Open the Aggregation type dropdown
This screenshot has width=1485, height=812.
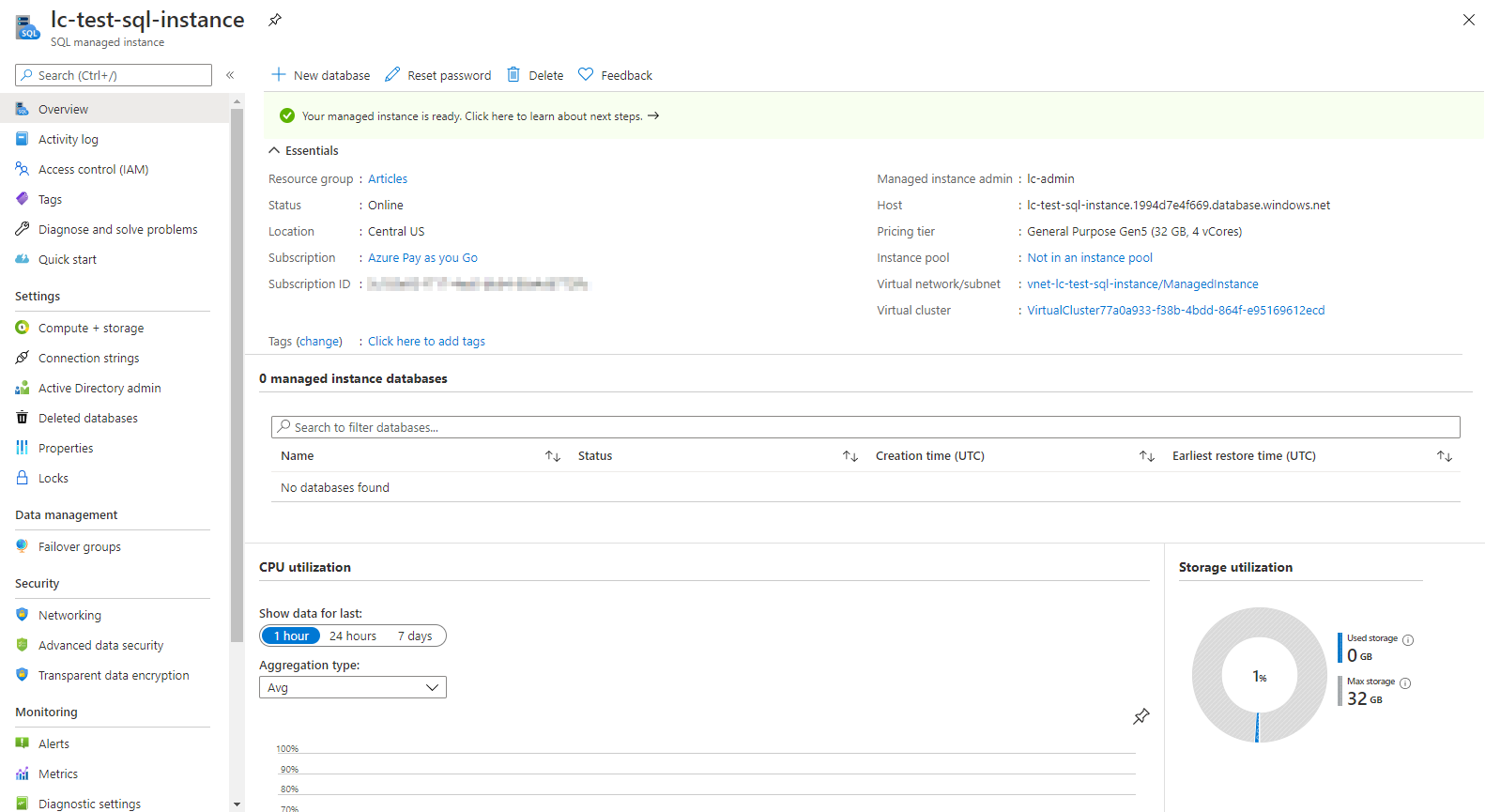click(353, 687)
